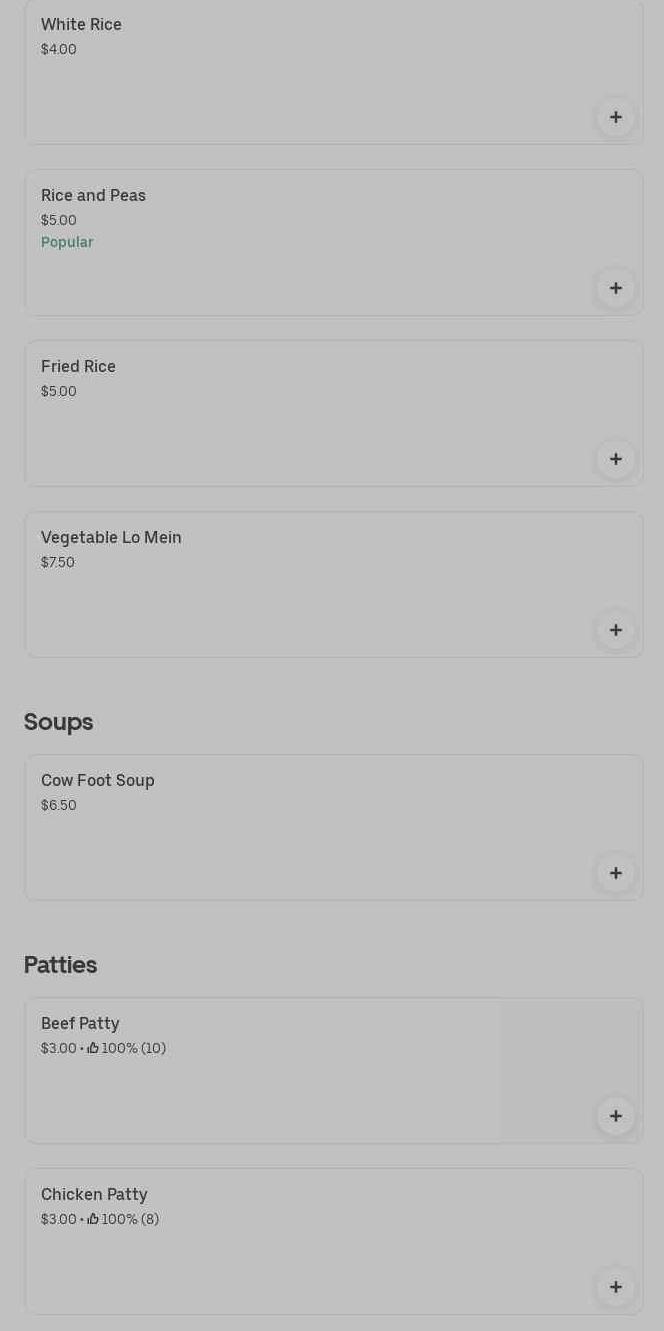
Task: Click the Patties section heading
Action: 61,965
